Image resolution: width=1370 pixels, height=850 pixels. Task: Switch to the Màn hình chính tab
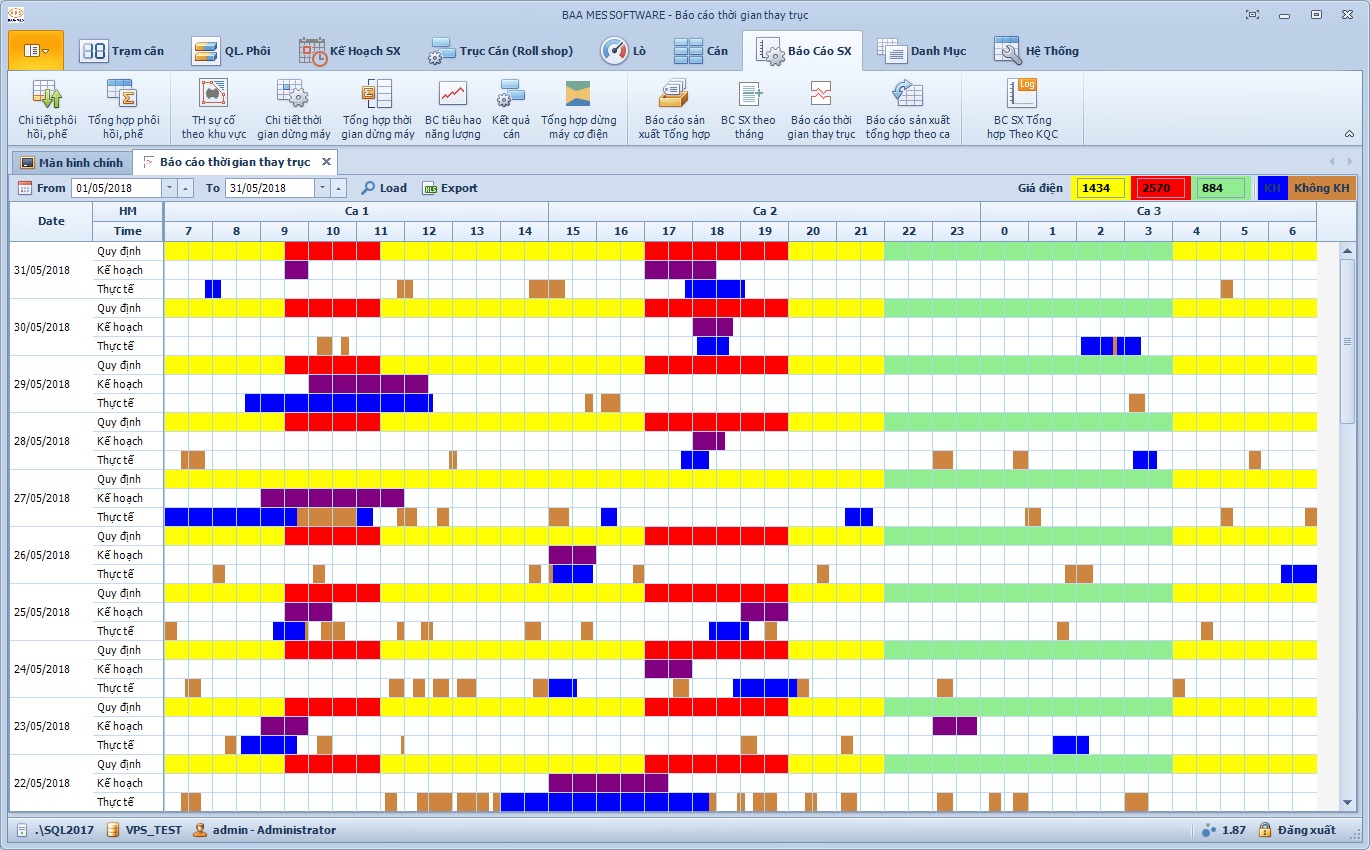tap(72, 162)
